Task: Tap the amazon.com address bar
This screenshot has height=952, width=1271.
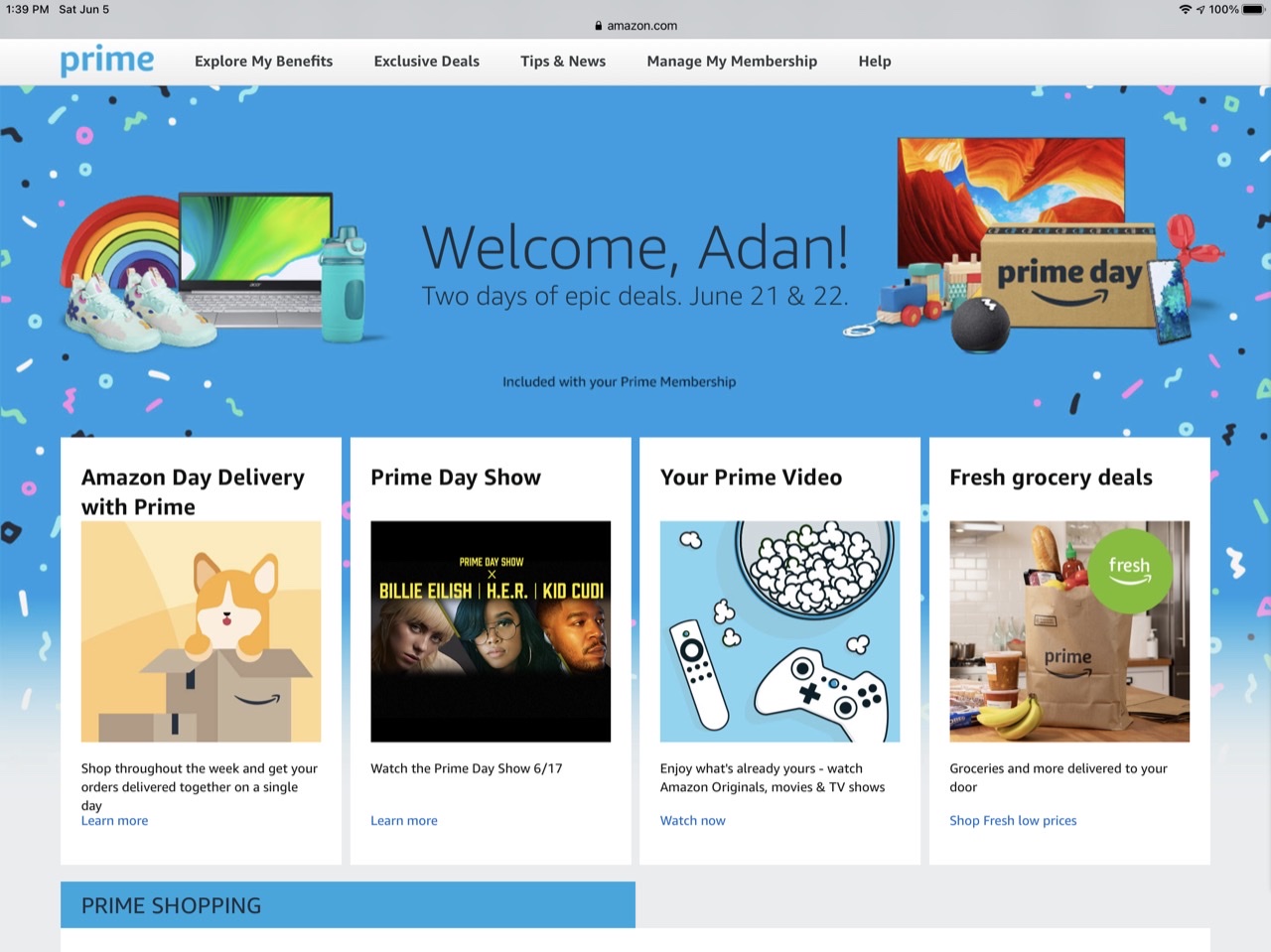Action: click(x=641, y=26)
